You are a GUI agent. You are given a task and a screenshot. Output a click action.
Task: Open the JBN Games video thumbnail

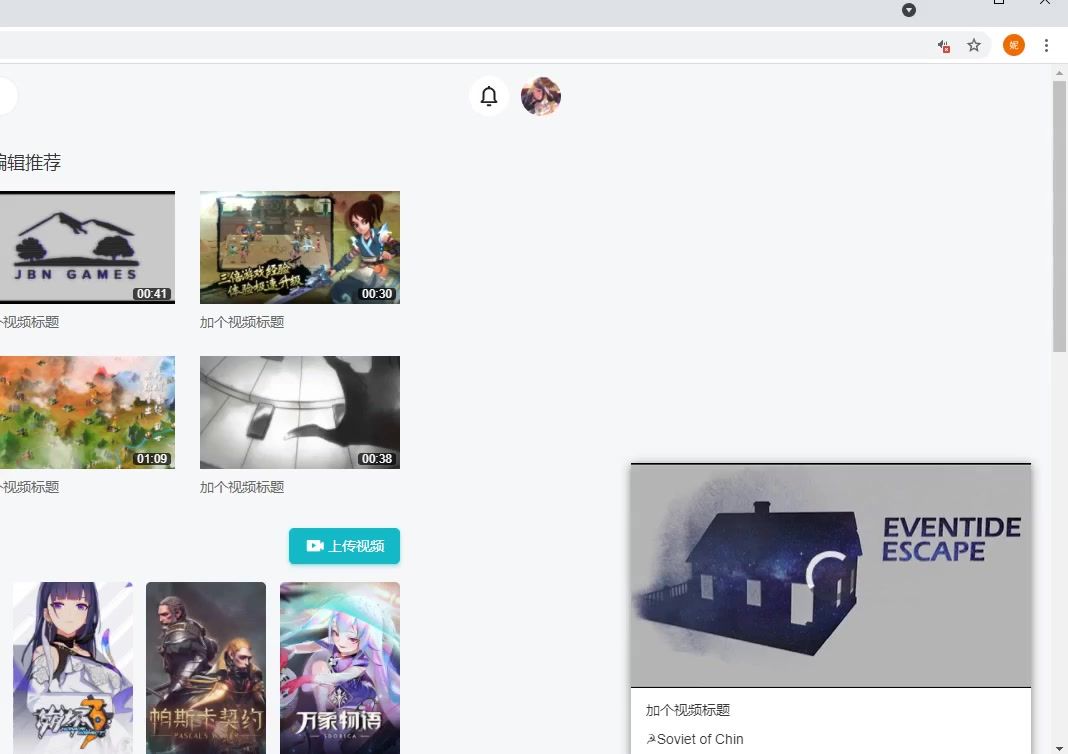tap(86, 247)
